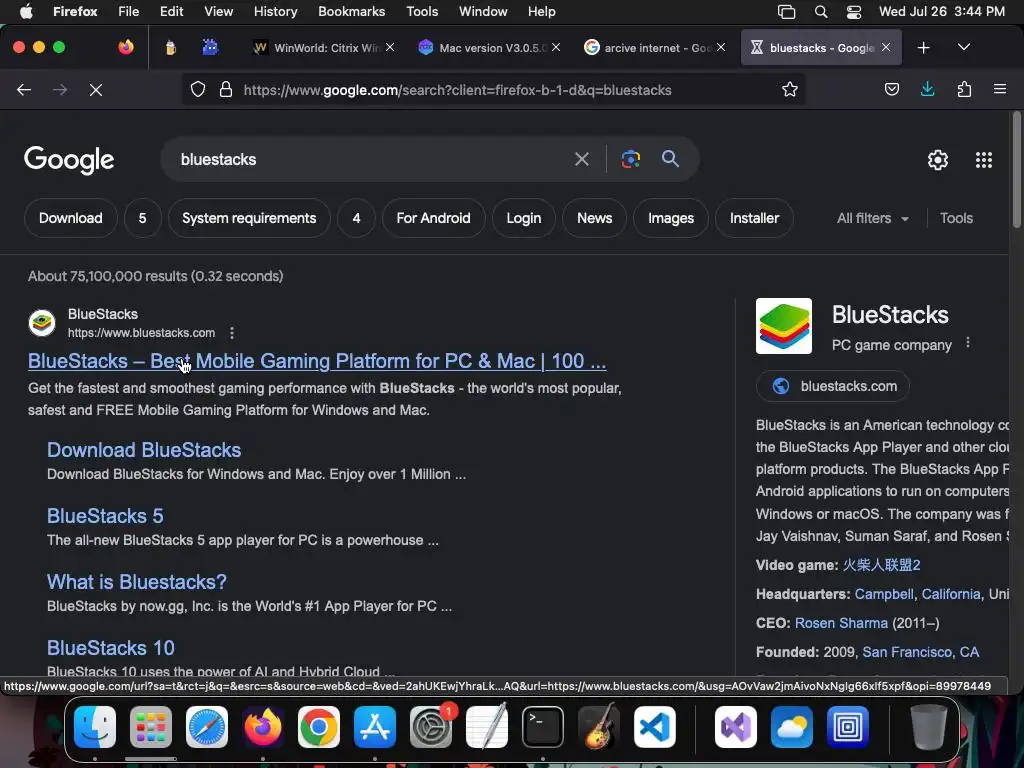The width and height of the screenshot is (1024, 768).
Task: Go back to the previous page
Action: [x=24, y=89]
